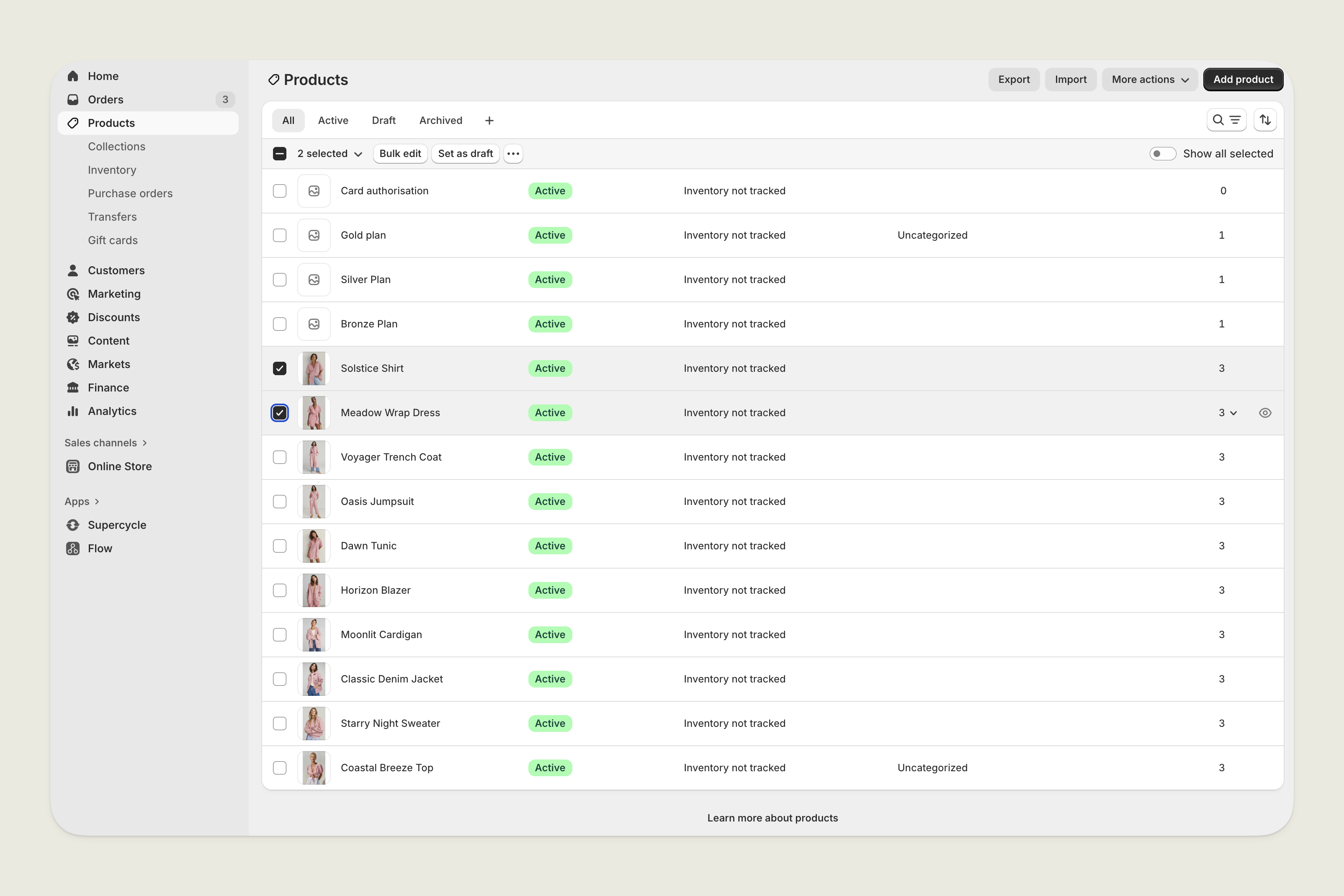Uncheck the Solstice Shirt checkbox

(279, 368)
